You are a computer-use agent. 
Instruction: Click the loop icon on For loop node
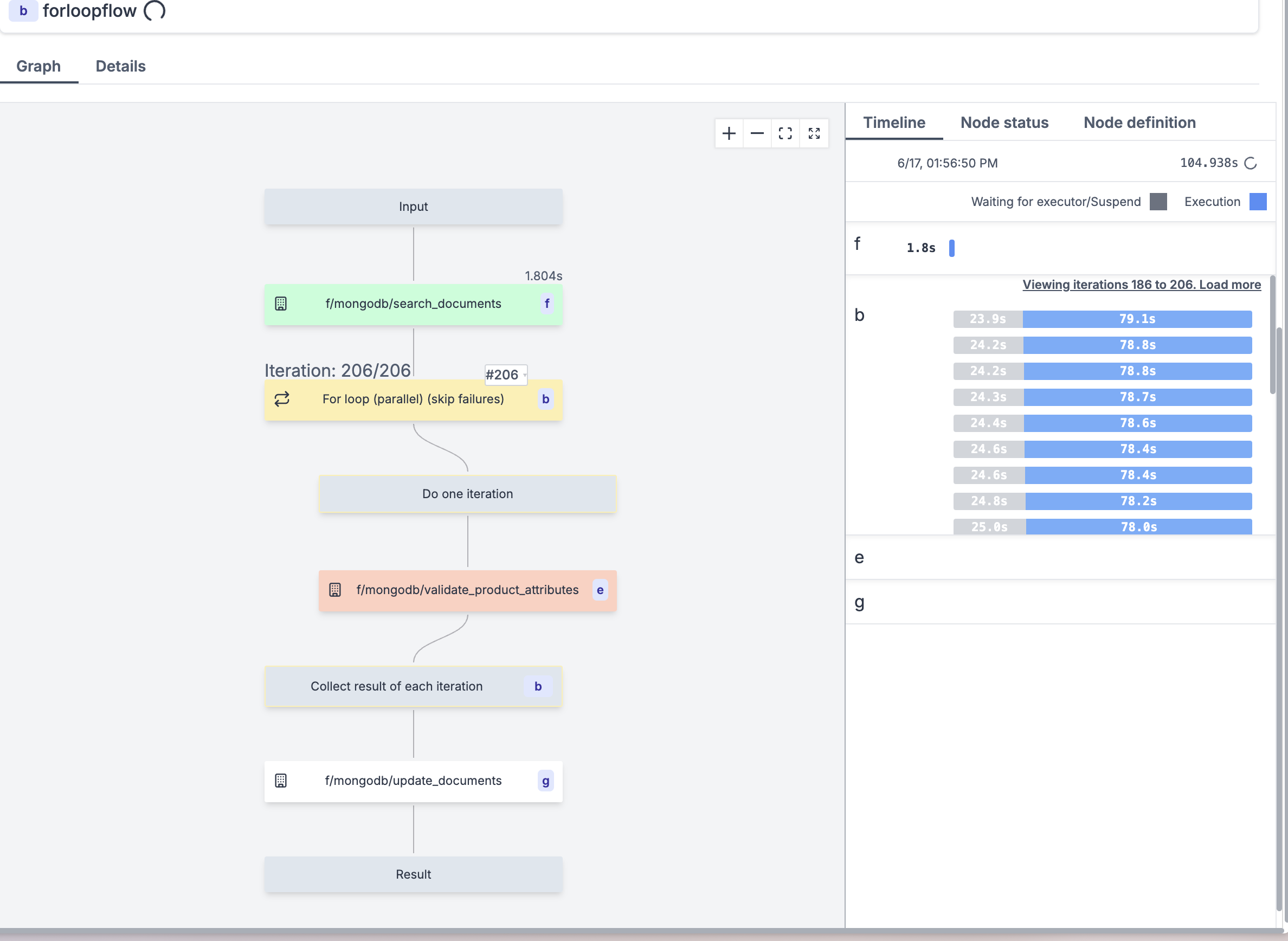coord(282,399)
